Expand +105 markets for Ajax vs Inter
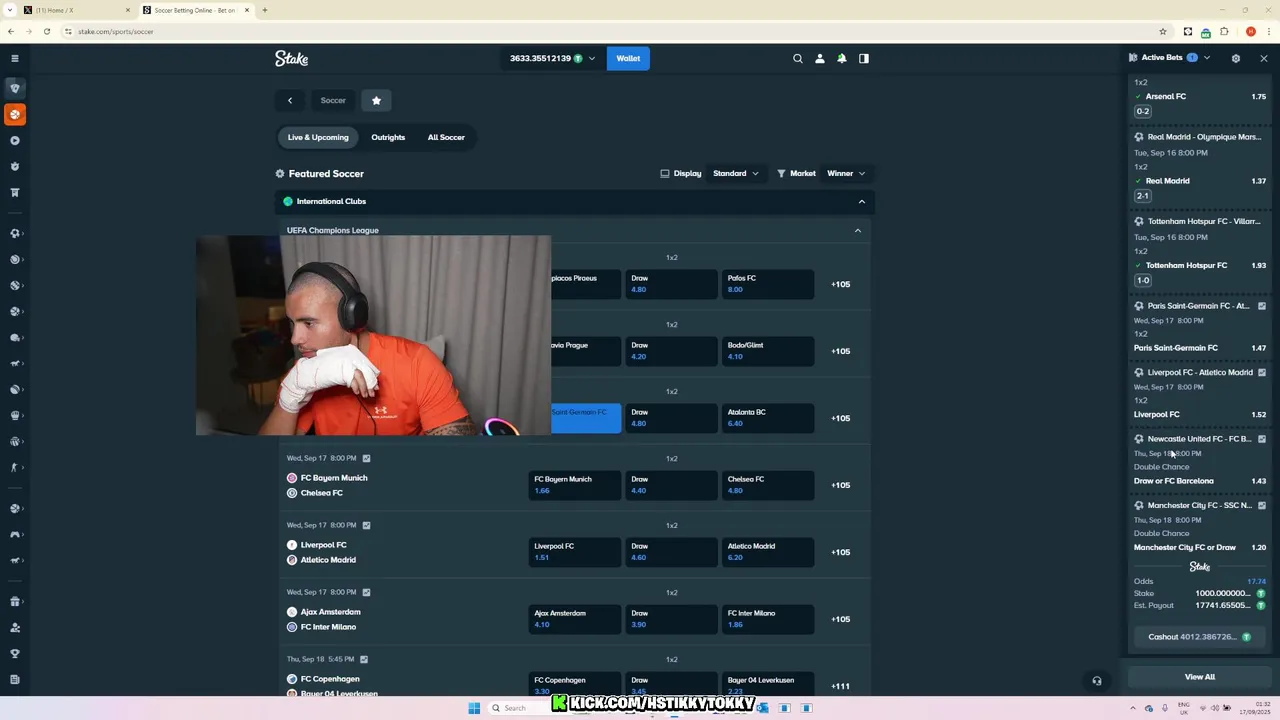The image size is (1280, 720). tap(841, 619)
